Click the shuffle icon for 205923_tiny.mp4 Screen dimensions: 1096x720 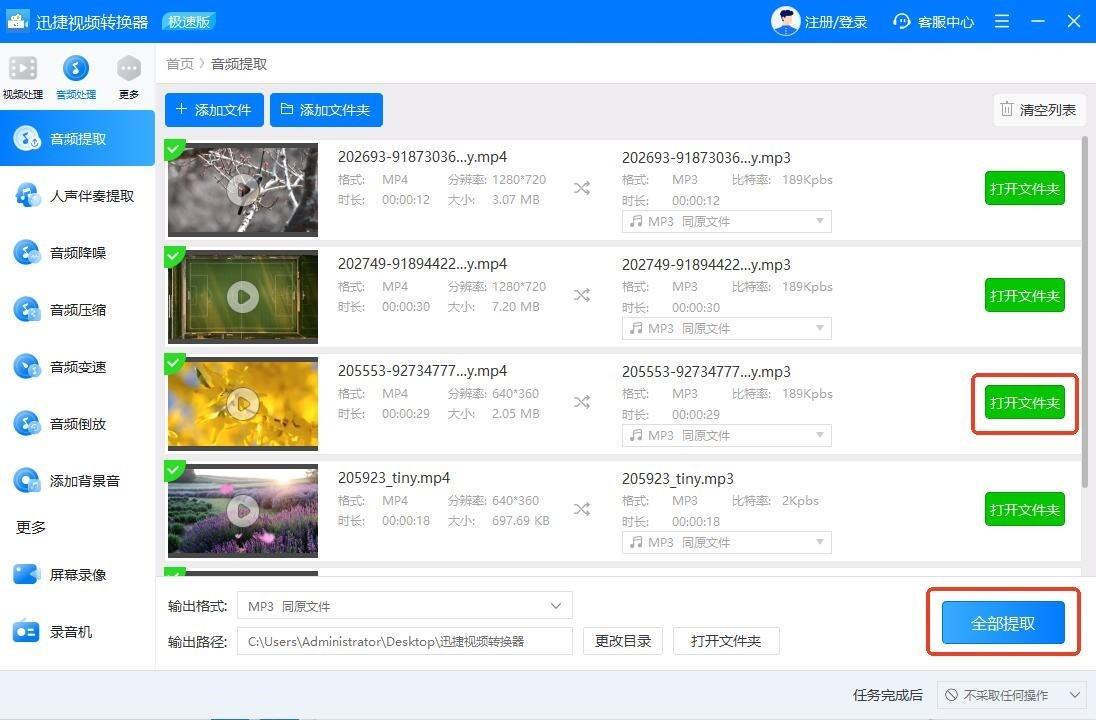coord(581,509)
